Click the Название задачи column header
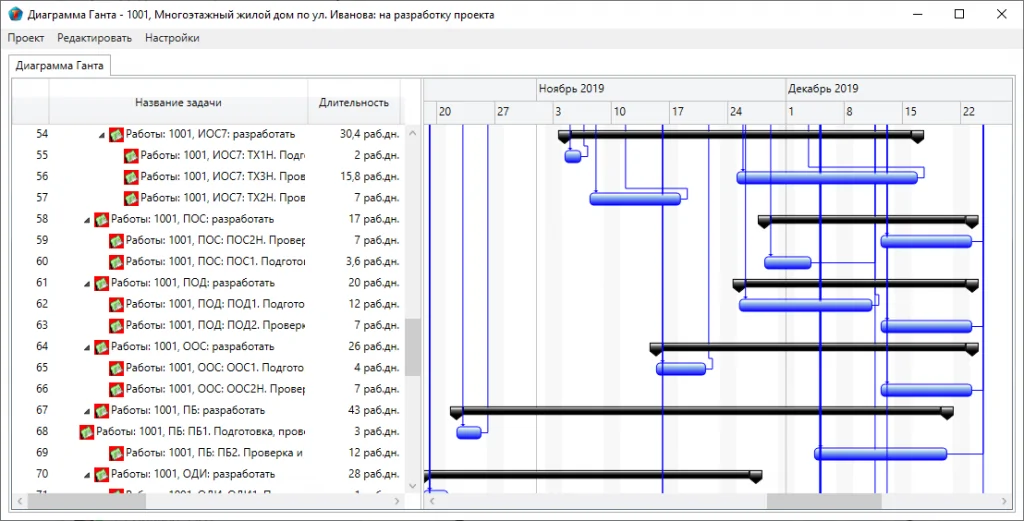Image resolution: width=1024 pixels, height=521 pixels. pyautogui.click(x=178, y=102)
